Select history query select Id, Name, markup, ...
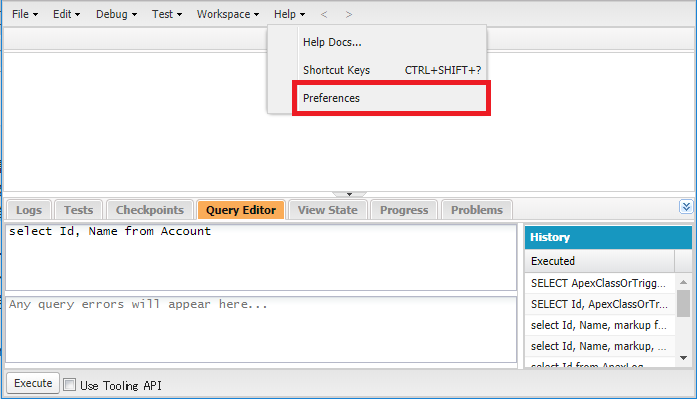The image size is (697, 399). 600,346
